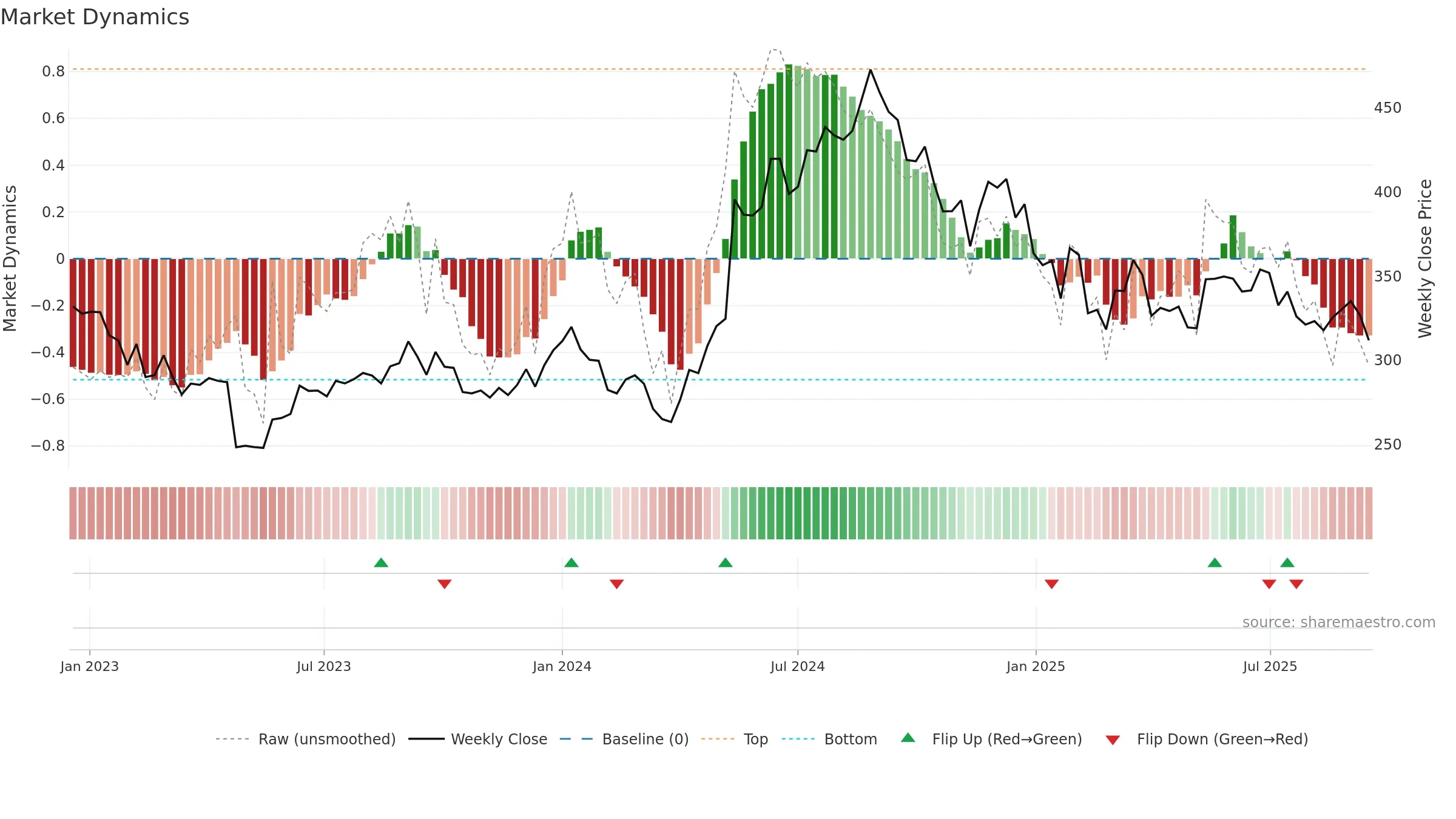Toggle Flip Down (Green→Red) legend entry
Viewport: 1456px width, 819px height.
(x=1207, y=739)
